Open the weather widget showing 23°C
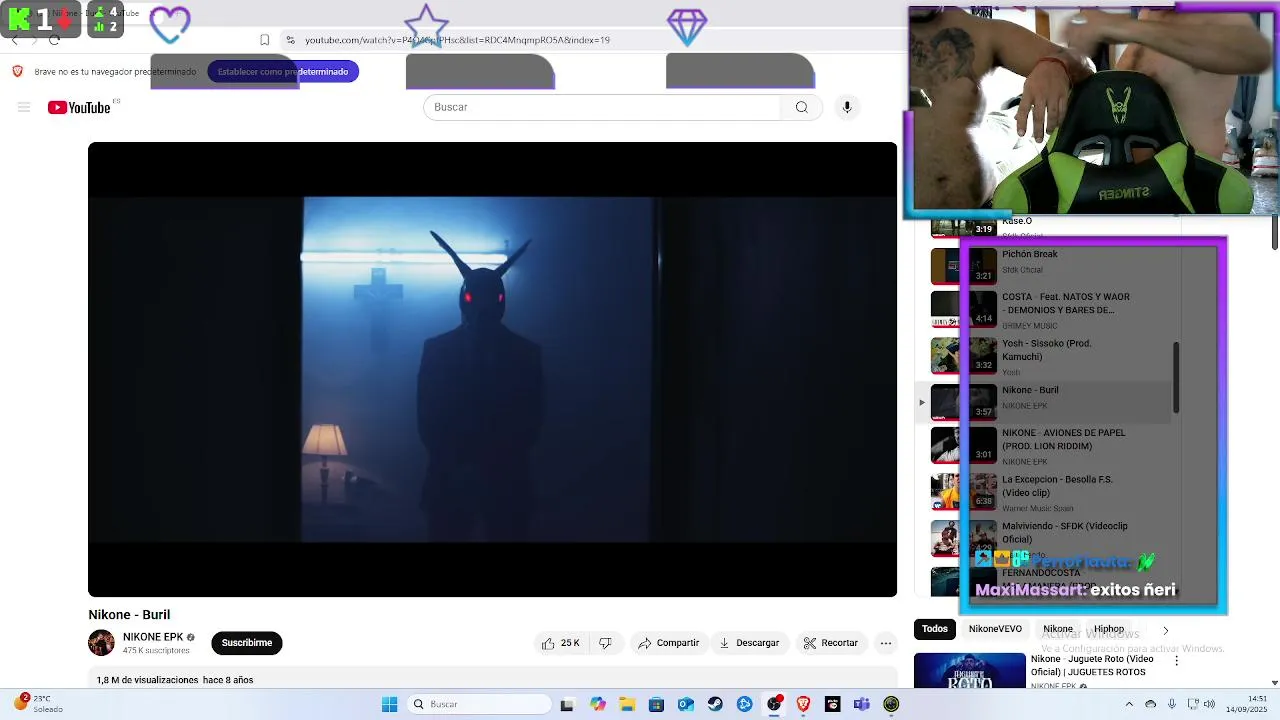This screenshot has height=720, width=1280. 38,704
